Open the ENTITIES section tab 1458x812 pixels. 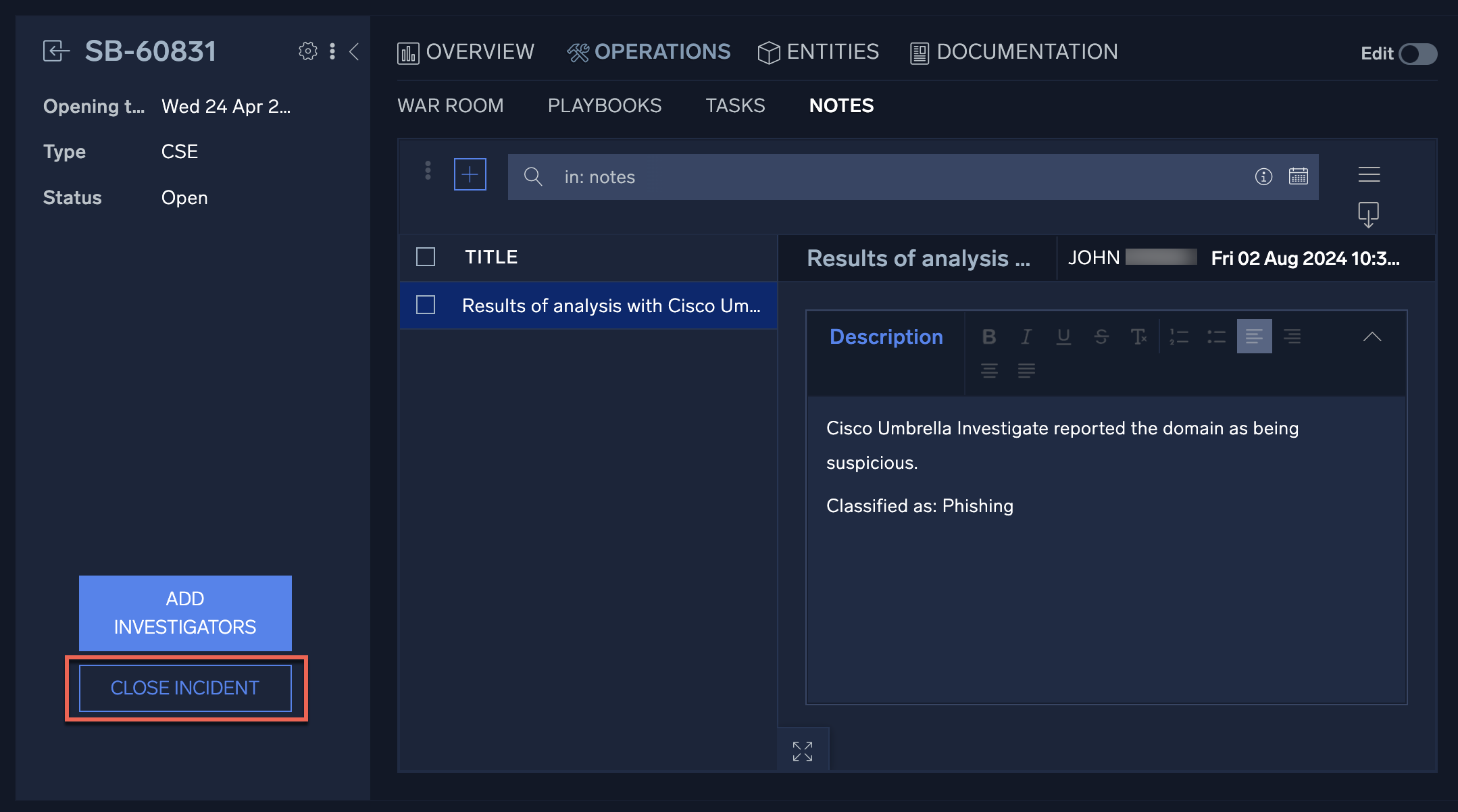(x=818, y=52)
